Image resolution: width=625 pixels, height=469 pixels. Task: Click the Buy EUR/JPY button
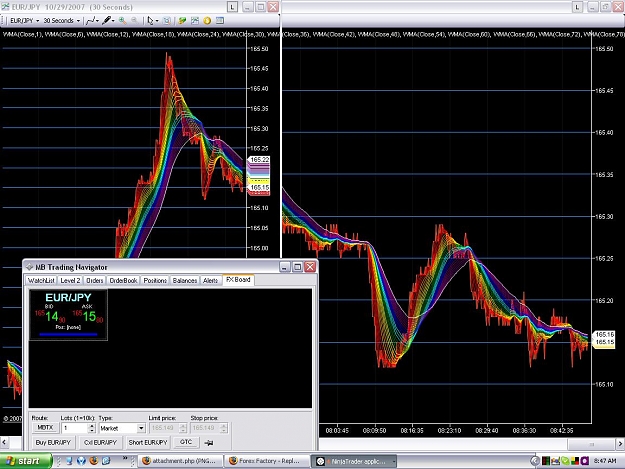[53, 442]
